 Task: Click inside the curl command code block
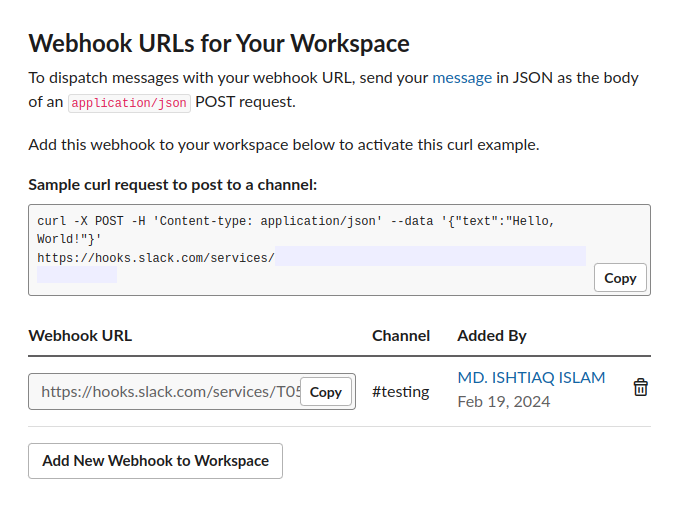(x=300, y=230)
